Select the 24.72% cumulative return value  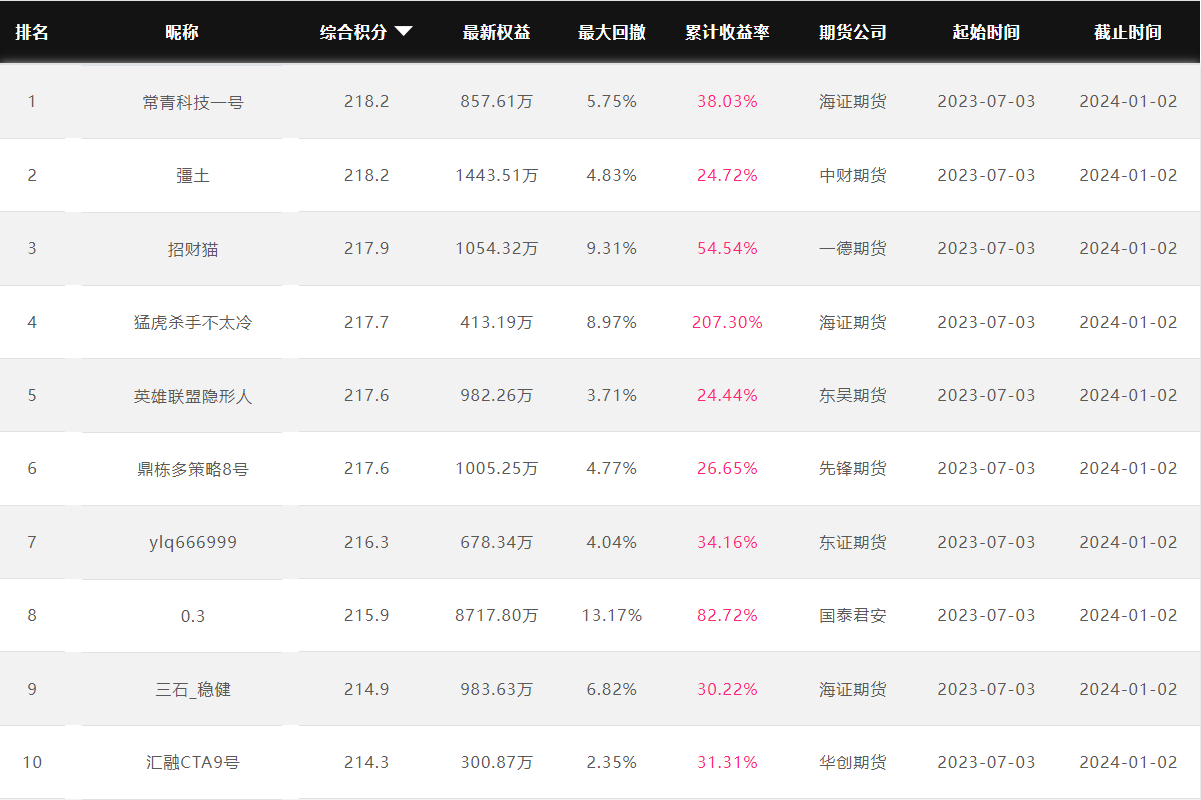727,175
